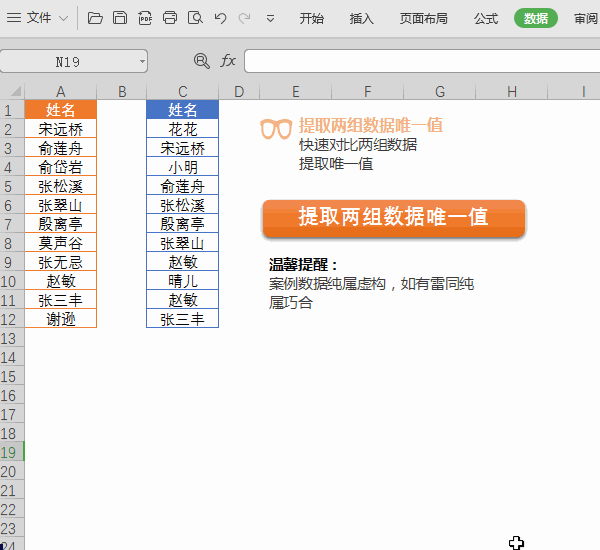Click the print icon
Viewport: 600px width, 550px height.
pos(170,18)
